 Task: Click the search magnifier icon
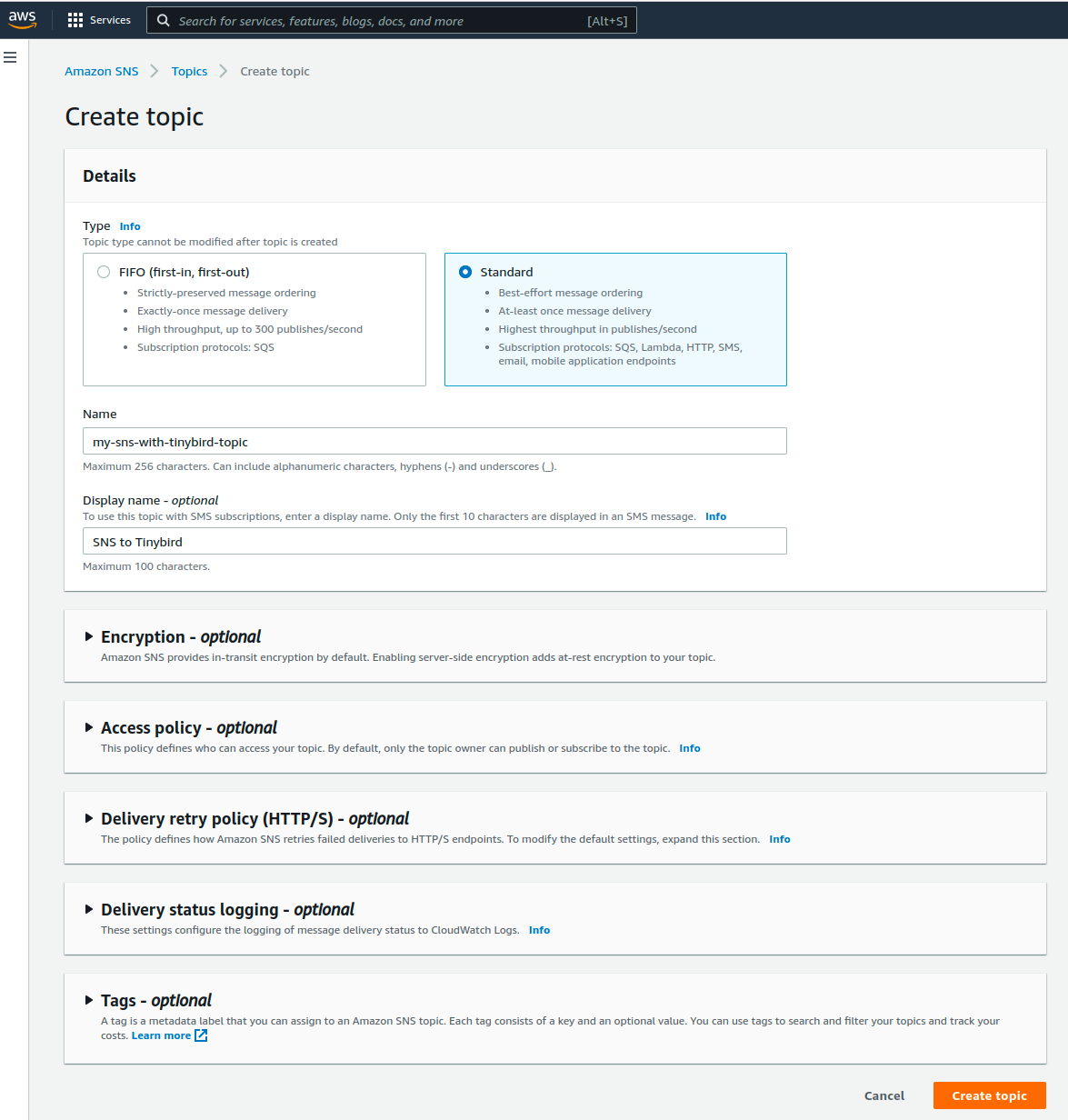[164, 20]
